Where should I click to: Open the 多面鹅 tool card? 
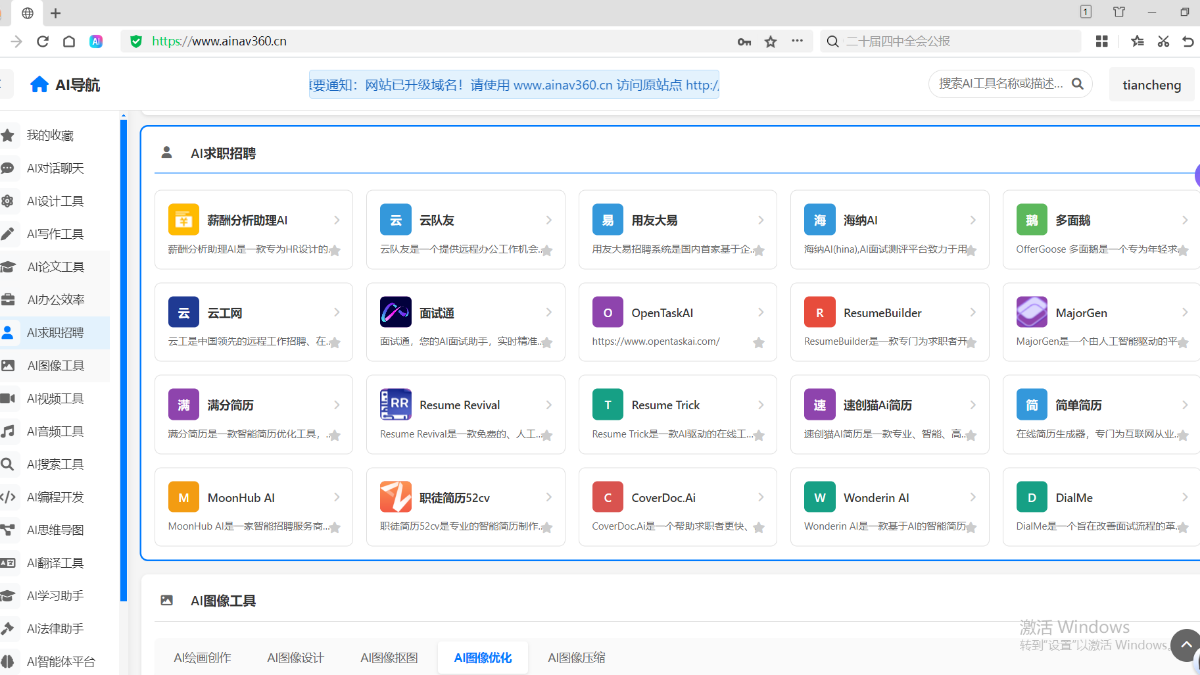(x=1101, y=230)
